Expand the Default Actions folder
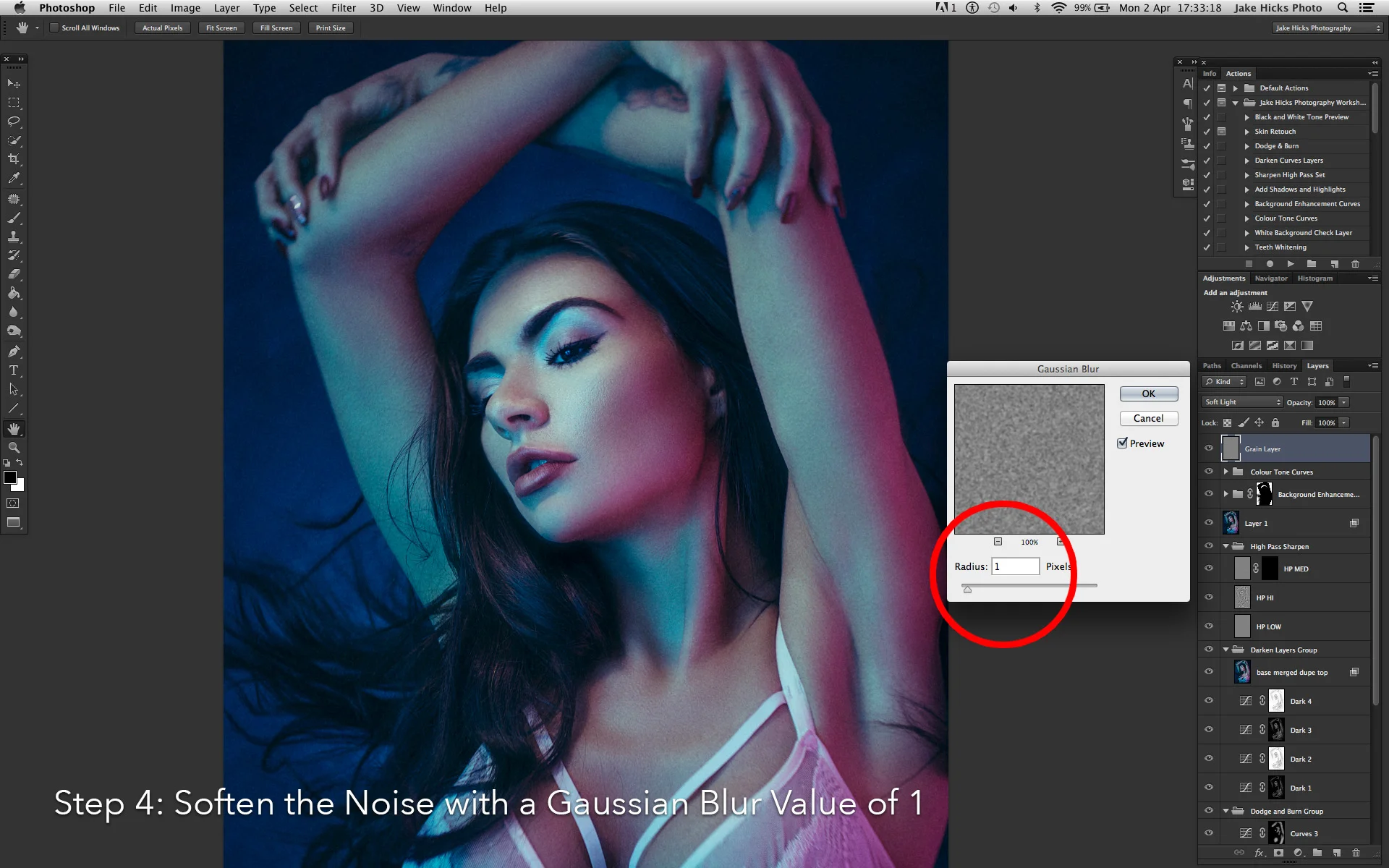Screen dimensions: 1389x868 (1236, 88)
